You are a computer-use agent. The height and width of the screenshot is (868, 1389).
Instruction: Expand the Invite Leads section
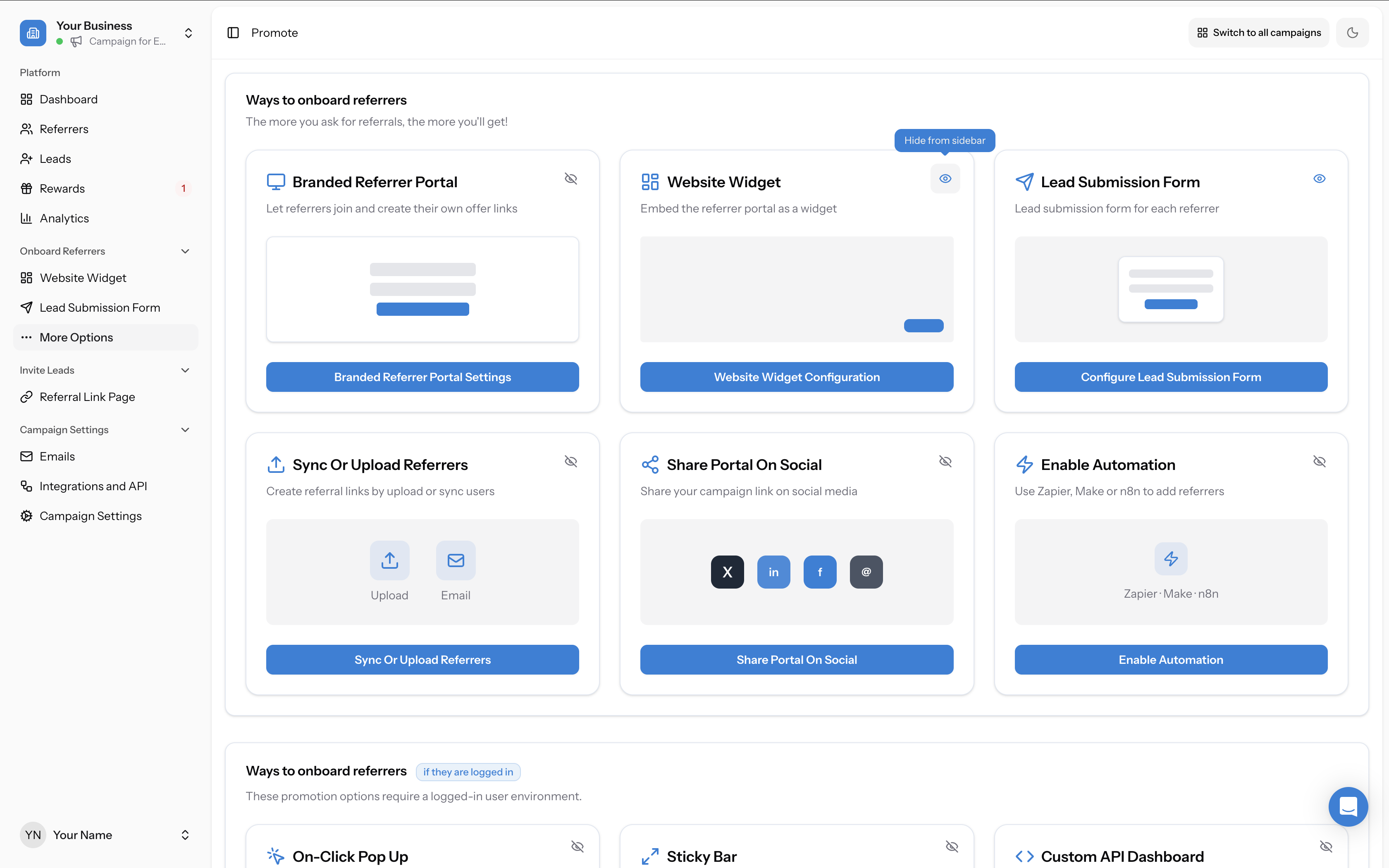pos(185,370)
